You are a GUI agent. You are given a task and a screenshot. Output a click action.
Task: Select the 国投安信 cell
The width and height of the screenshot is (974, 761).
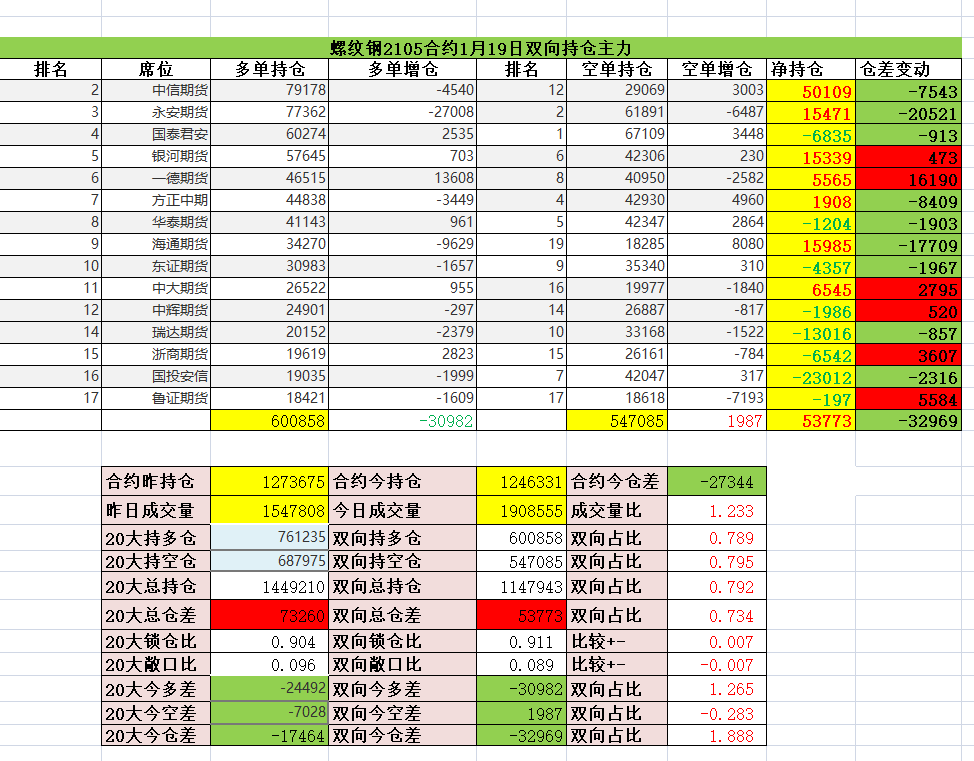156,376
